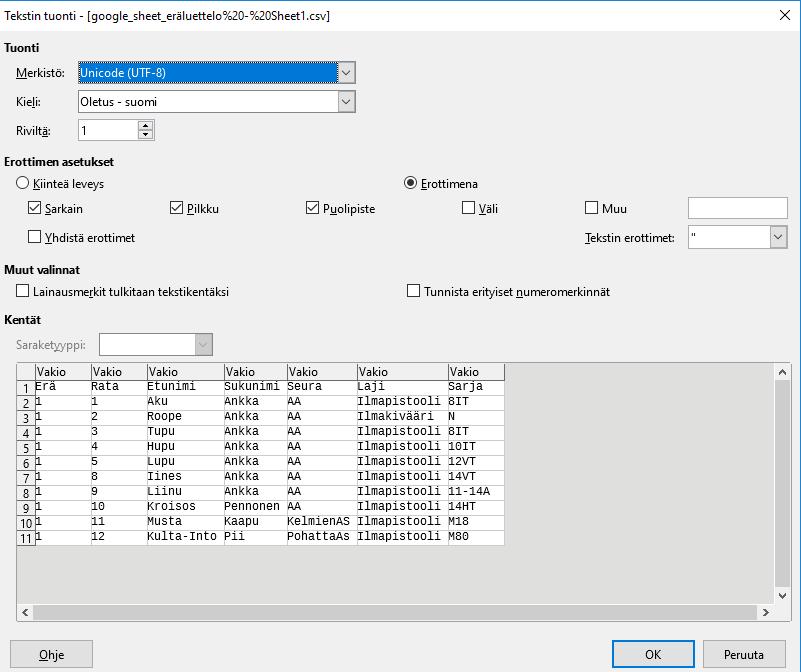Click the "PohattaAs" club cell

[322, 537]
